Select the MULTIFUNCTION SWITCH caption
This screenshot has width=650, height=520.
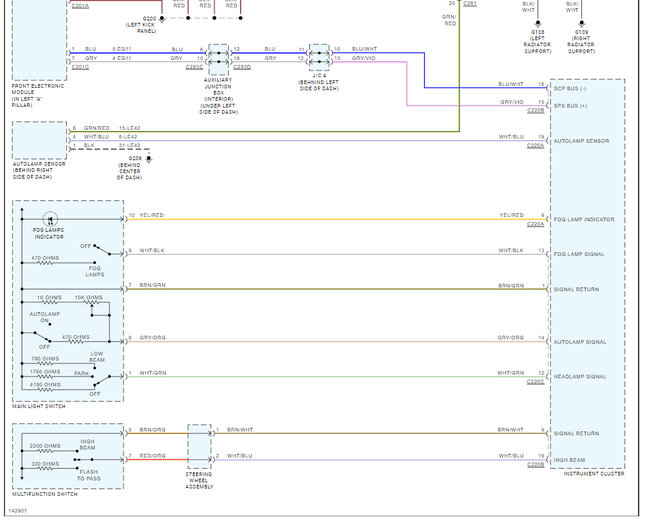click(45, 494)
